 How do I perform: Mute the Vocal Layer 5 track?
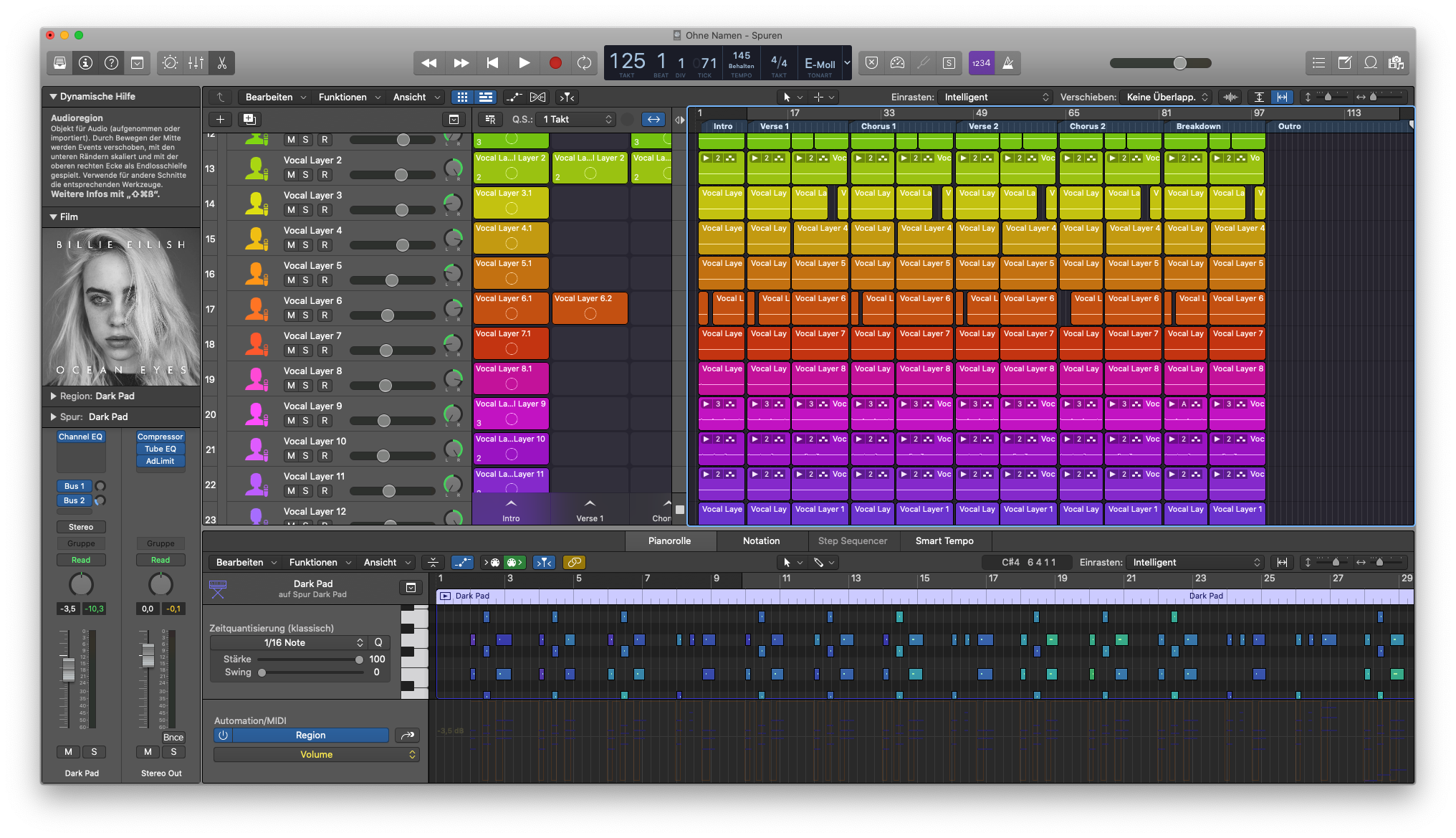pyautogui.click(x=291, y=280)
